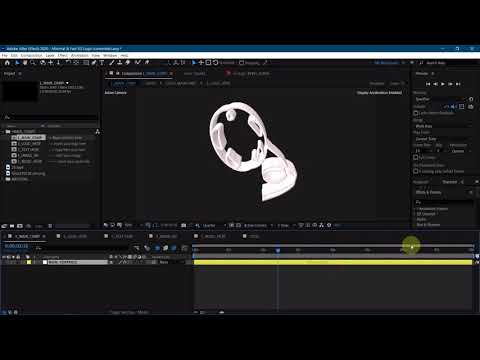
Task: Jump to first frame in Preview panel
Action: pos(428,84)
